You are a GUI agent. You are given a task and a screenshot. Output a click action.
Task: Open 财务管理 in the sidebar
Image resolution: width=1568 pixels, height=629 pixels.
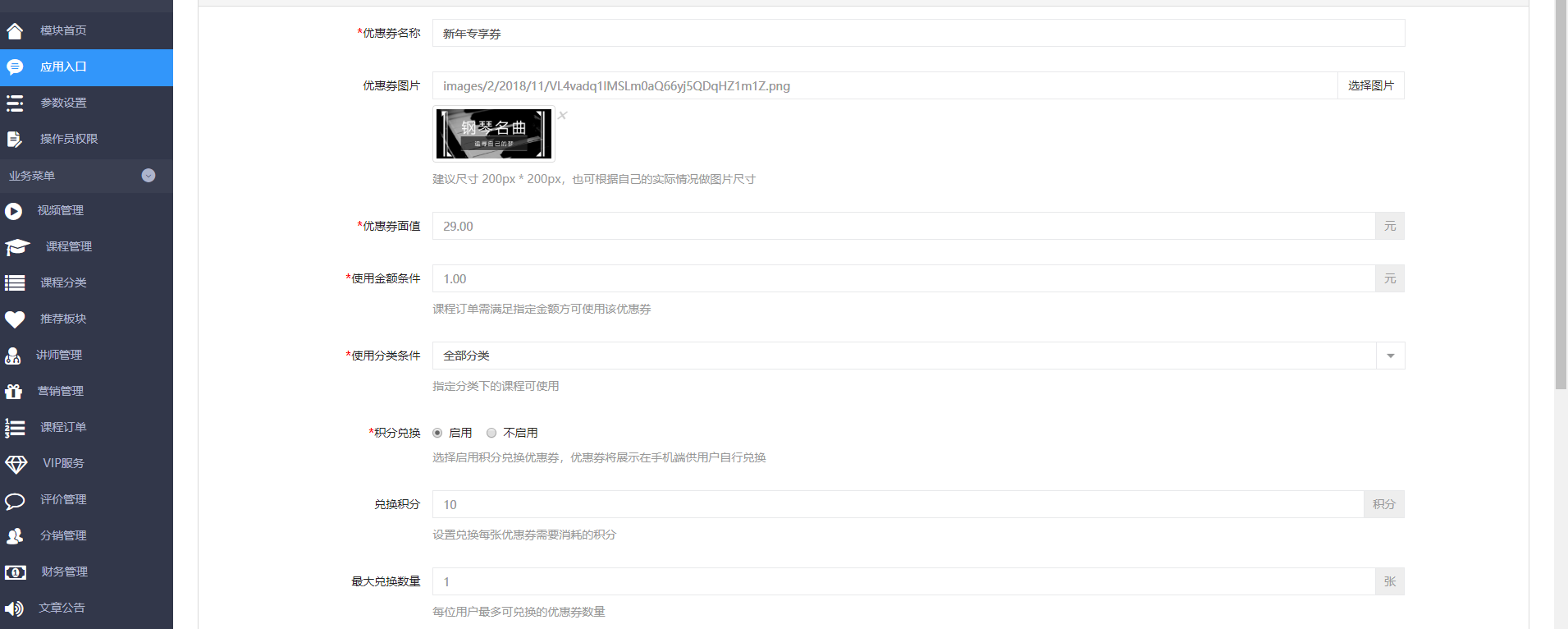coord(86,572)
